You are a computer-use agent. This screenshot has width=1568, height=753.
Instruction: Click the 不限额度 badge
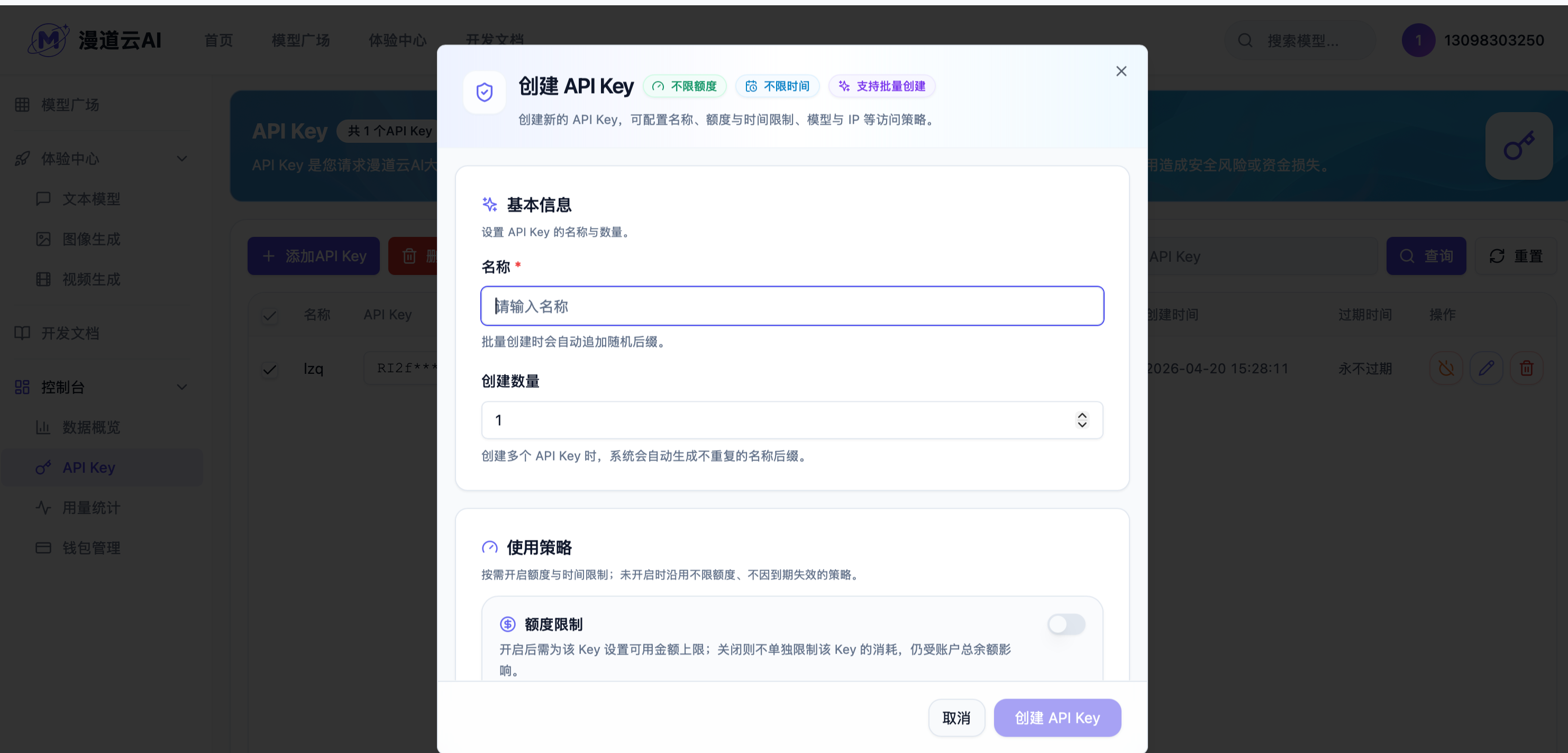685,86
